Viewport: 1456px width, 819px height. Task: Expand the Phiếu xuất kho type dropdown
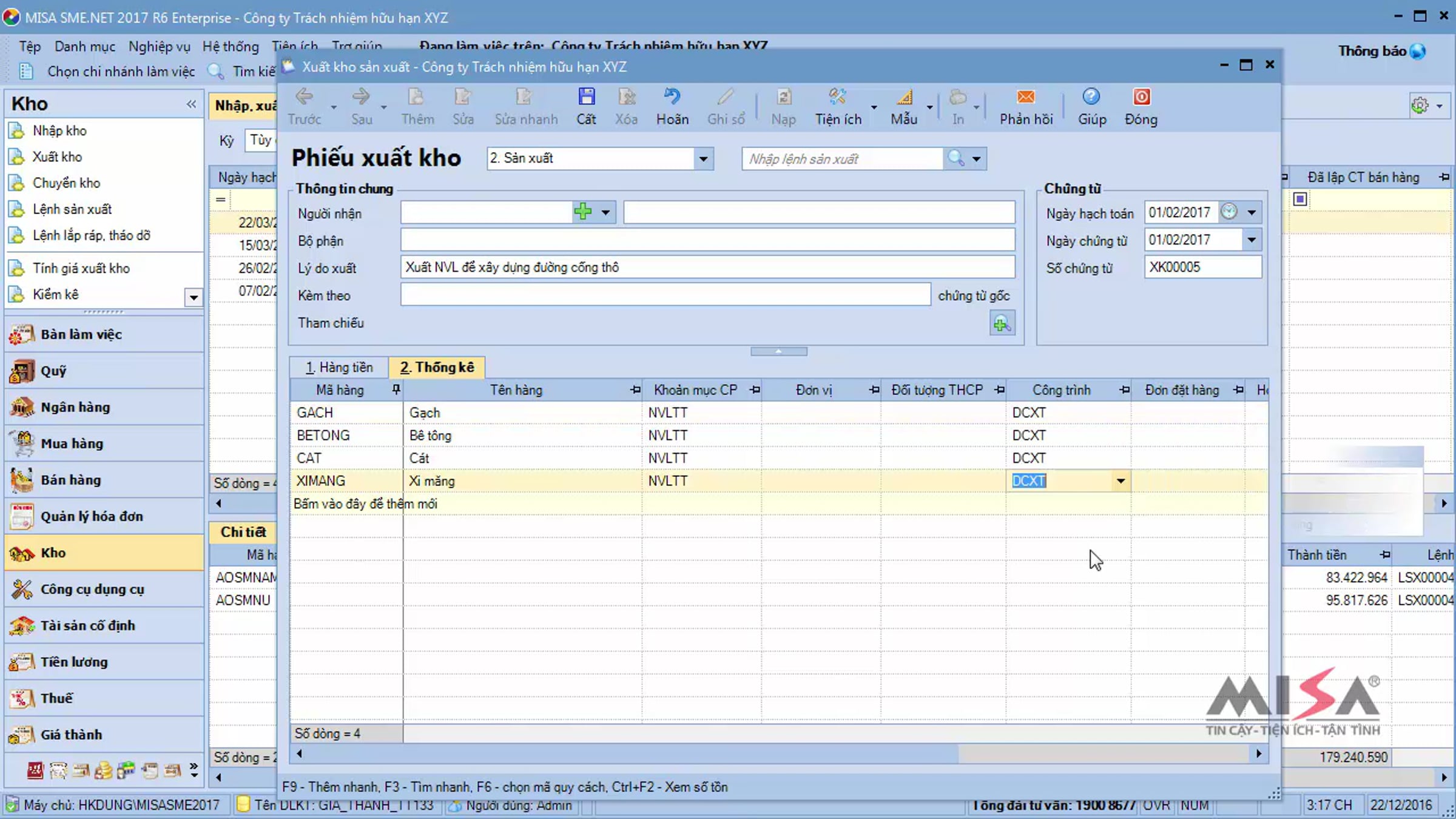703,159
